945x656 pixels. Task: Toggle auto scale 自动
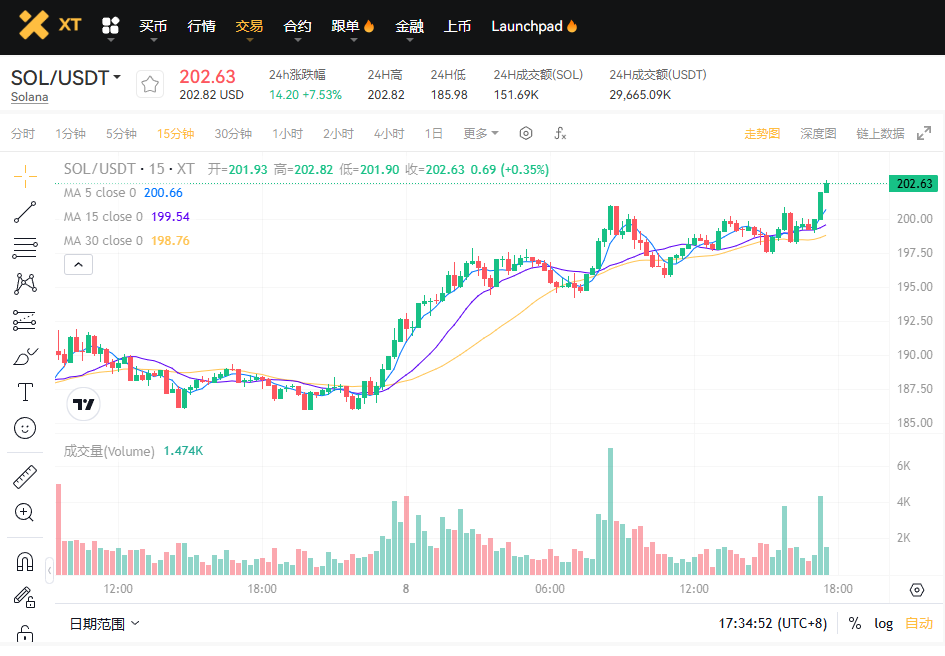coord(919,623)
